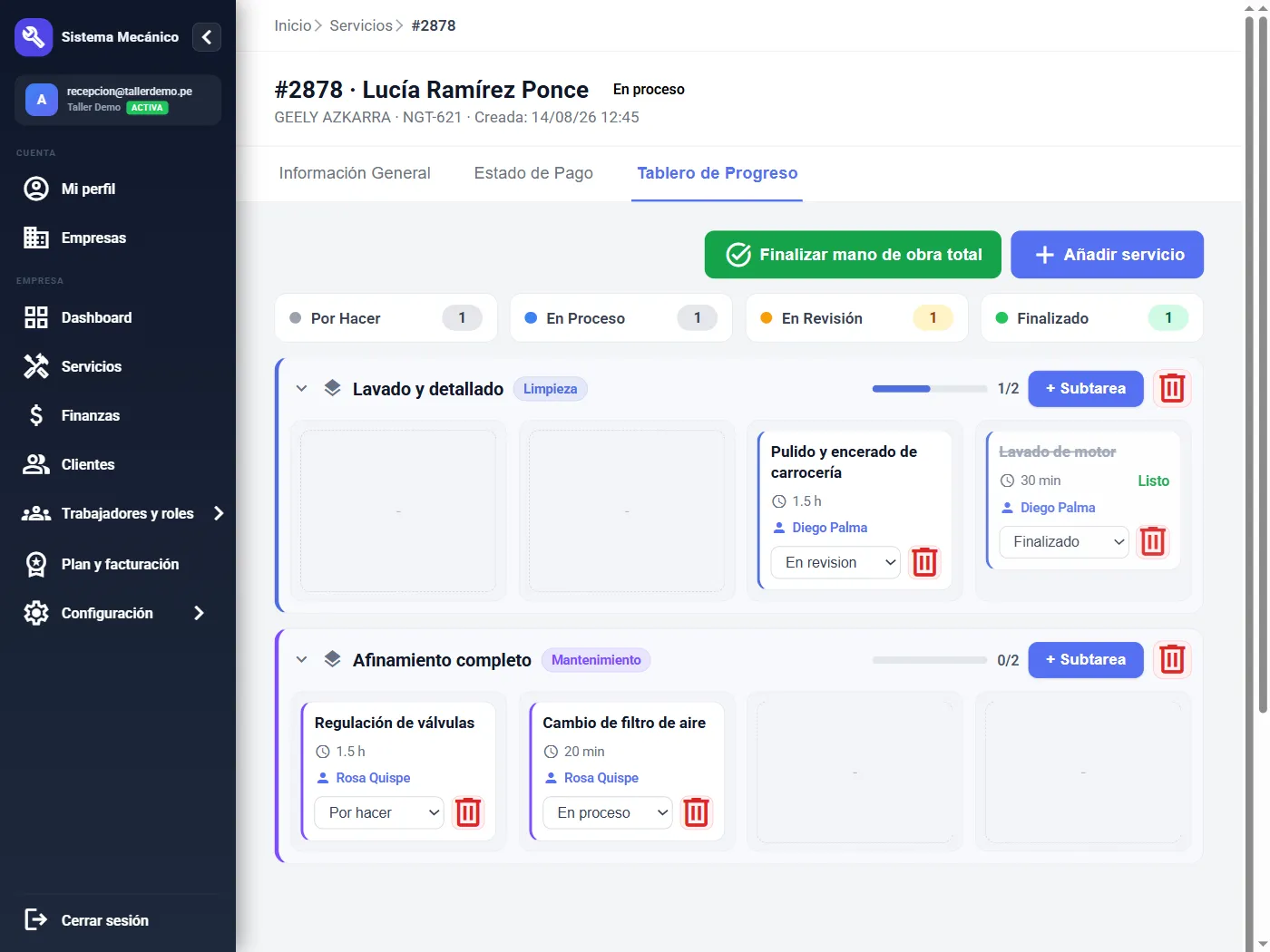The image size is (1270, 952).
Task: Click the Clientes people icon
Action: point(36,464)
